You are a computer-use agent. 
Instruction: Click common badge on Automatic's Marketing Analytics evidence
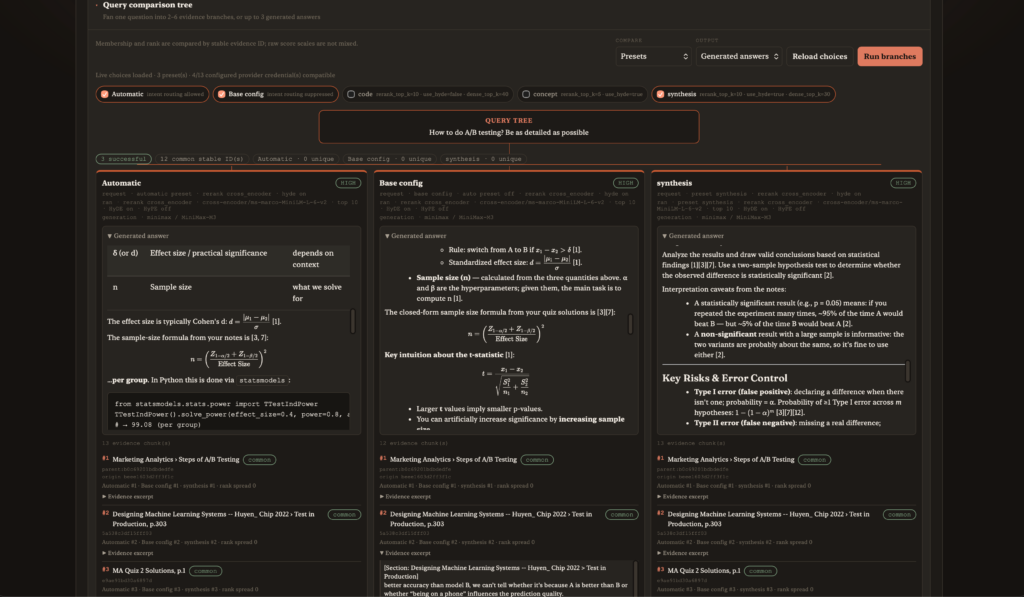pos(259,460)
